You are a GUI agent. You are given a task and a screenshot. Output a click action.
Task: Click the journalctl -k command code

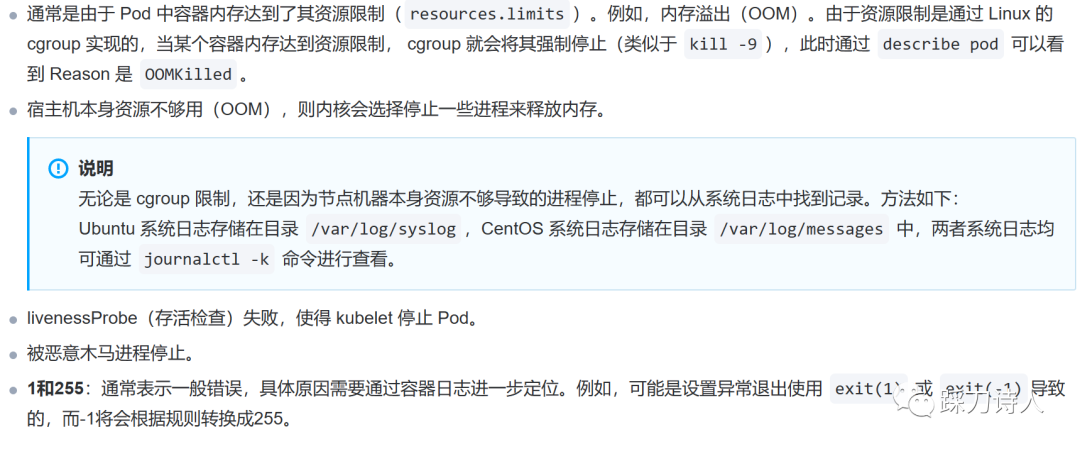[x=207, y=260]
